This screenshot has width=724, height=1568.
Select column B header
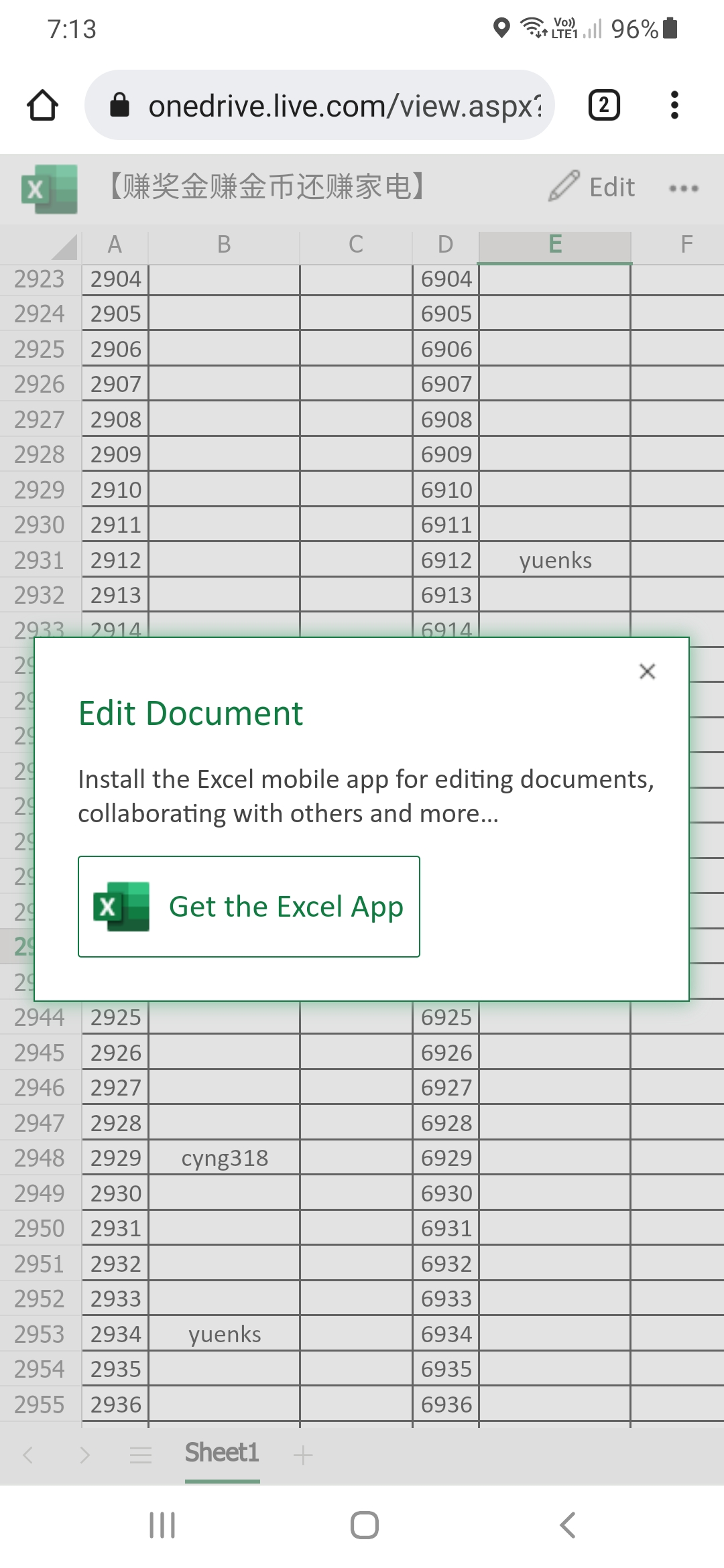tap(224, 245)
